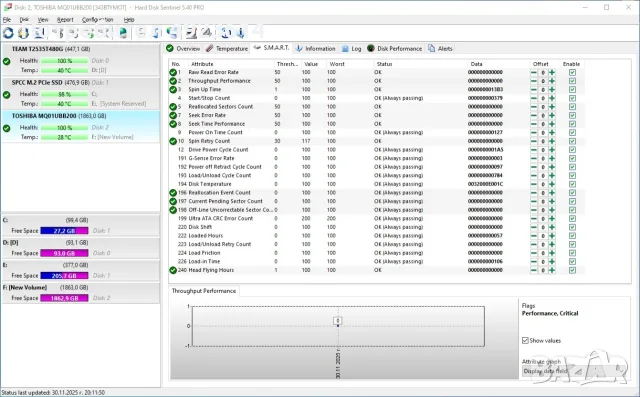Click the Throughput Performance graph tab label
This screenshot has height=397, width=640.
pos(204,291)
